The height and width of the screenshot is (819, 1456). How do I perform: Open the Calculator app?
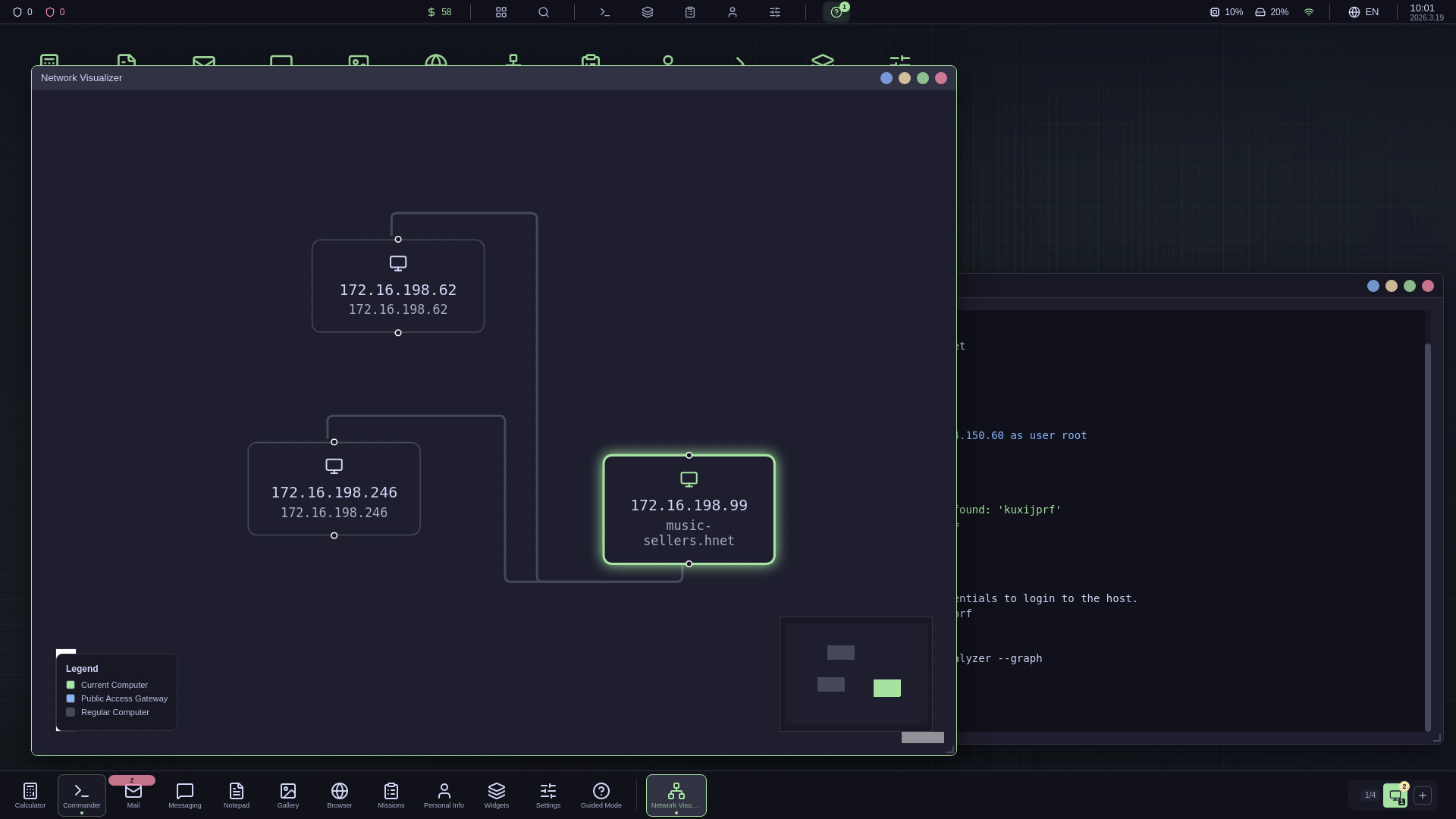(29, 794)
